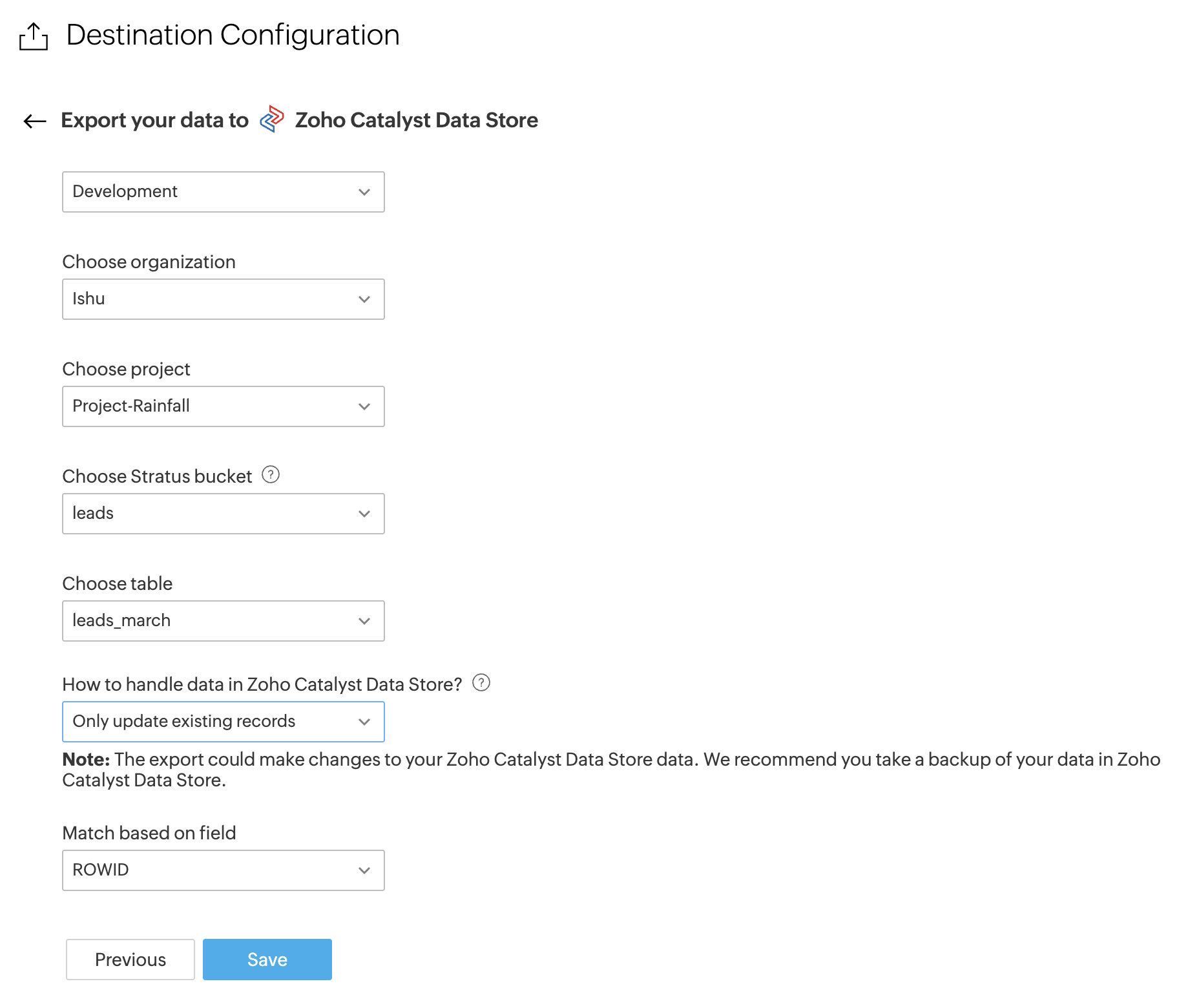Viewport: 1177px width, 1008px height.
Task: Expand the Stratus bucket dropdown showing leads
Action: point(223,514)
